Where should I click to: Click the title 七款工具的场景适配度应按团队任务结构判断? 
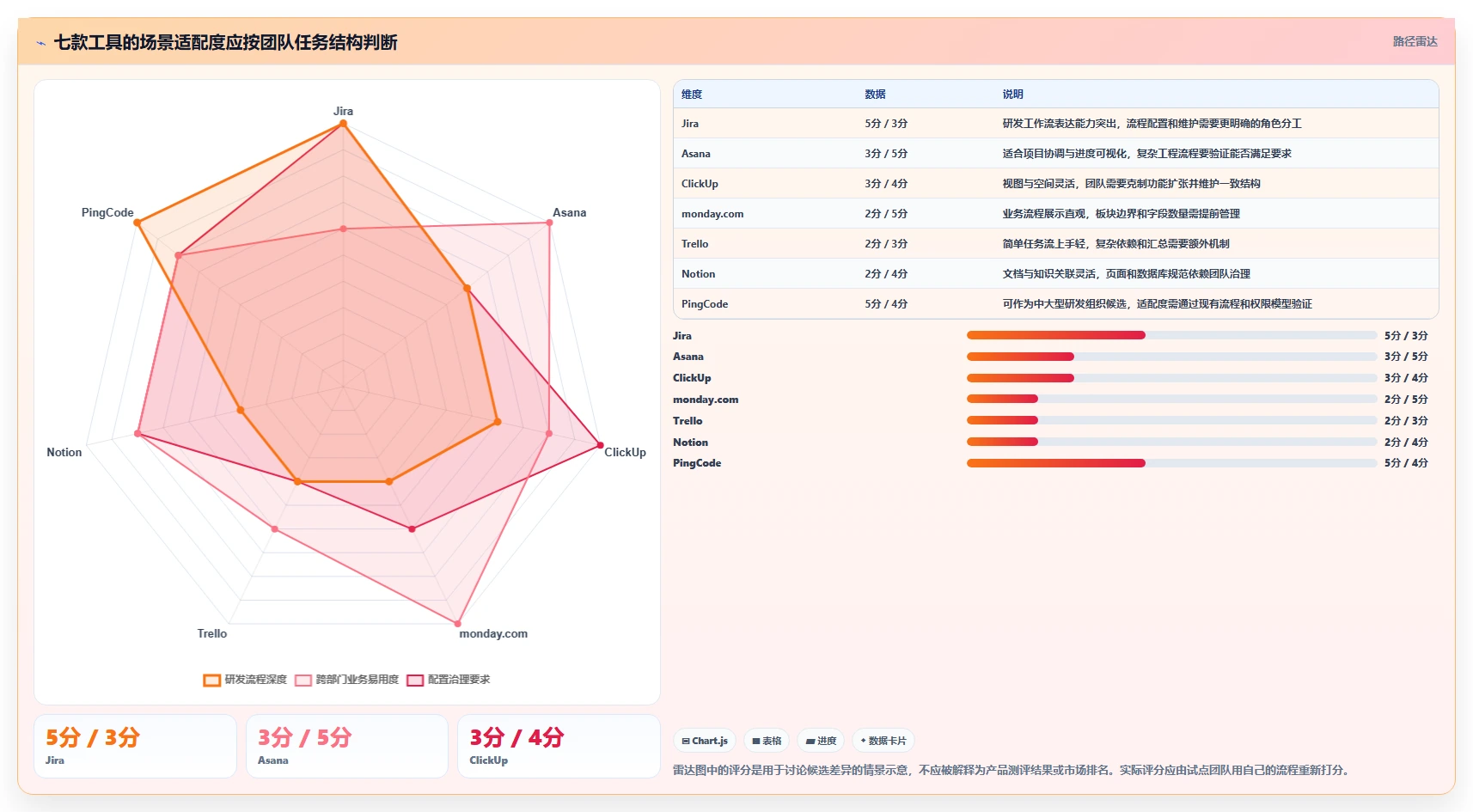[225, 42]
